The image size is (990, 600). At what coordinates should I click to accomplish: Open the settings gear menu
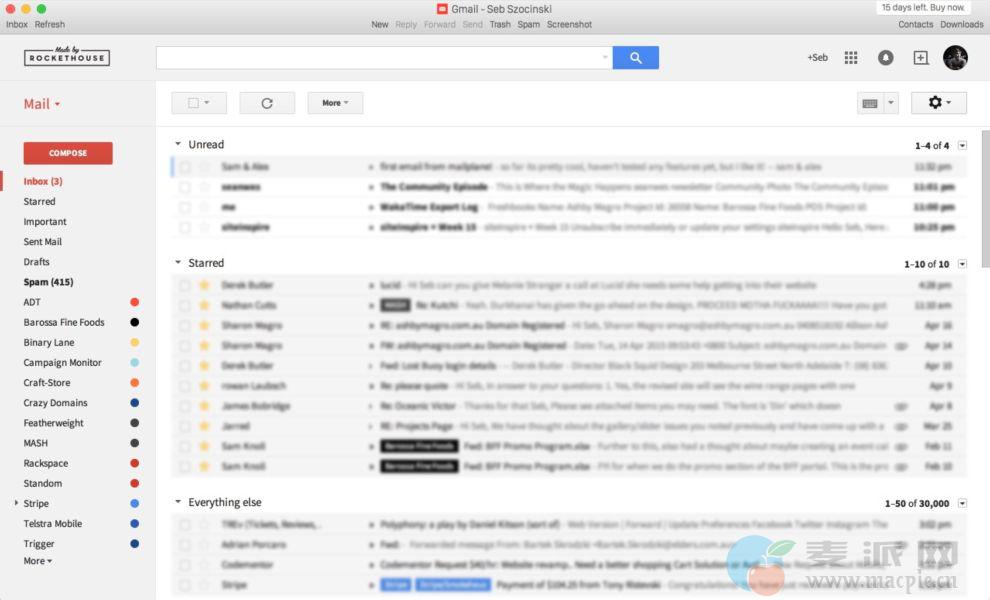(939, 103)
